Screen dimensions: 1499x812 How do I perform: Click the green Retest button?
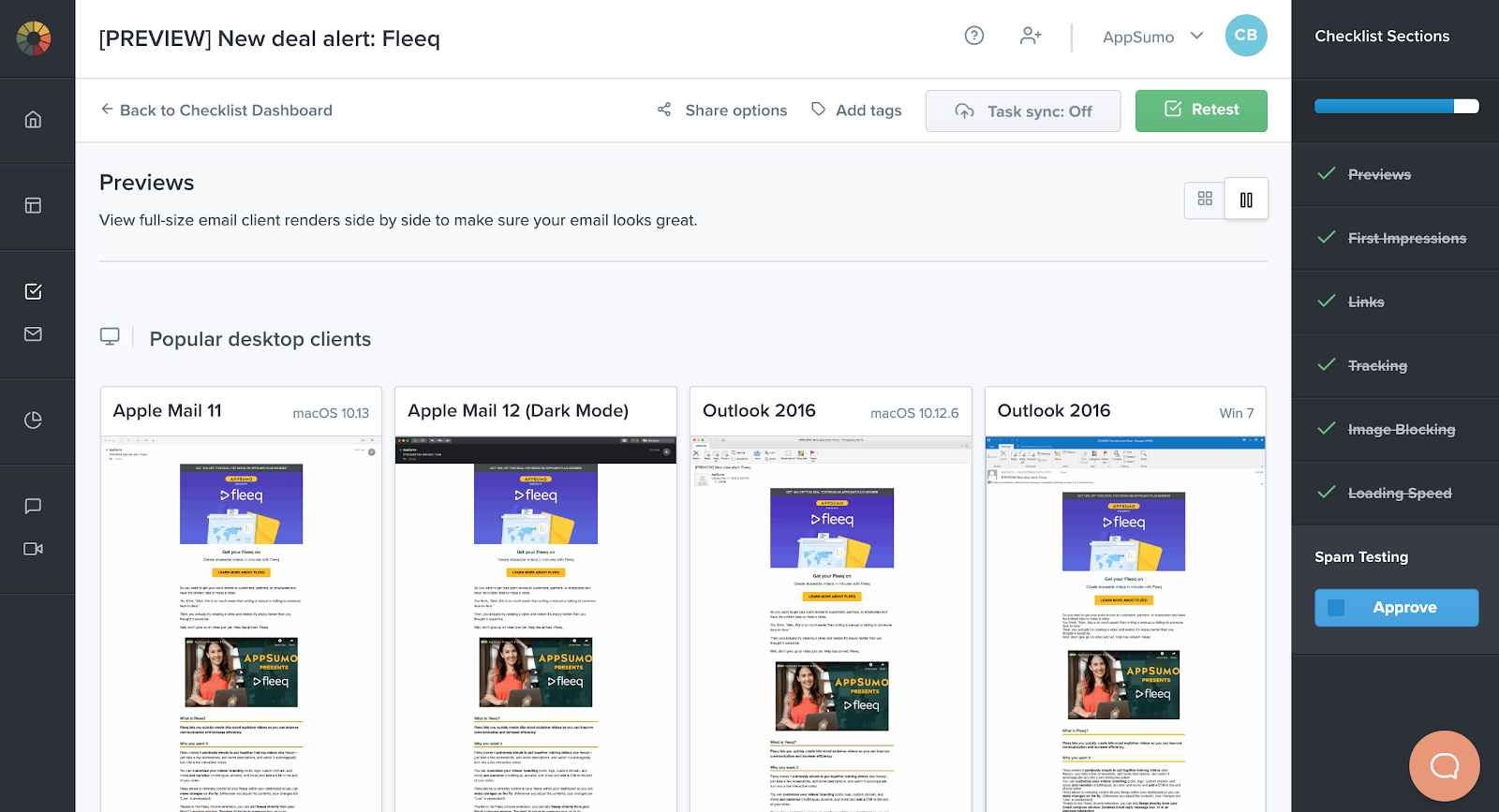point(1201,111)
